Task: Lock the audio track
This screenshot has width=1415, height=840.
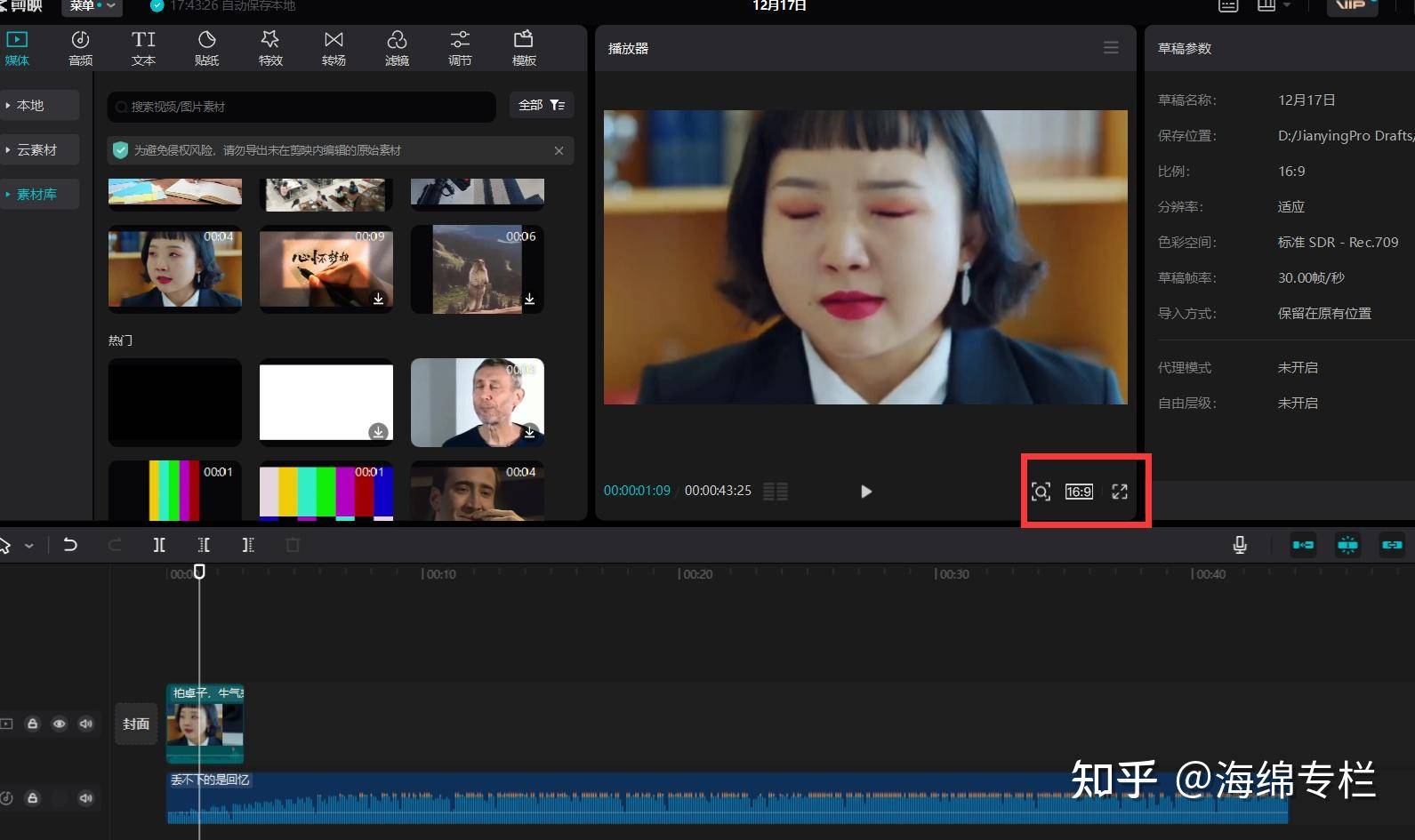Action: (32, 798)
